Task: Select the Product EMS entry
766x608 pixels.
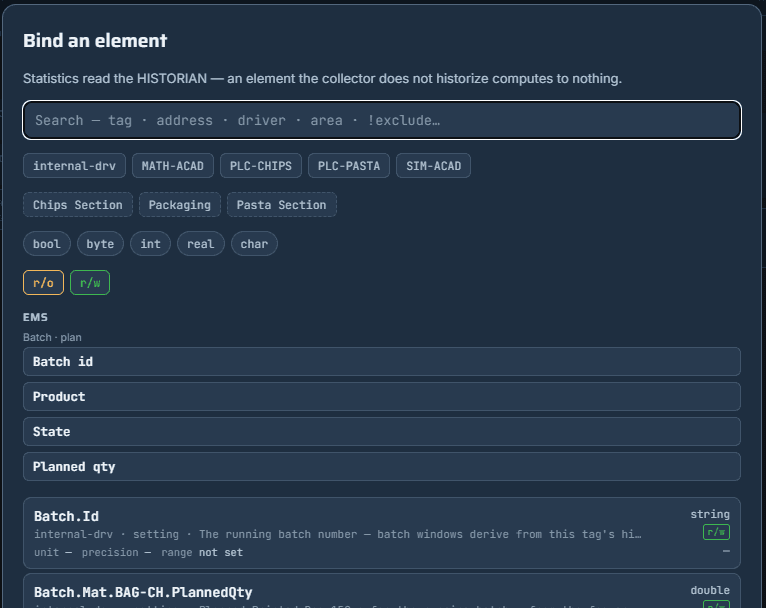Action: 382,397
